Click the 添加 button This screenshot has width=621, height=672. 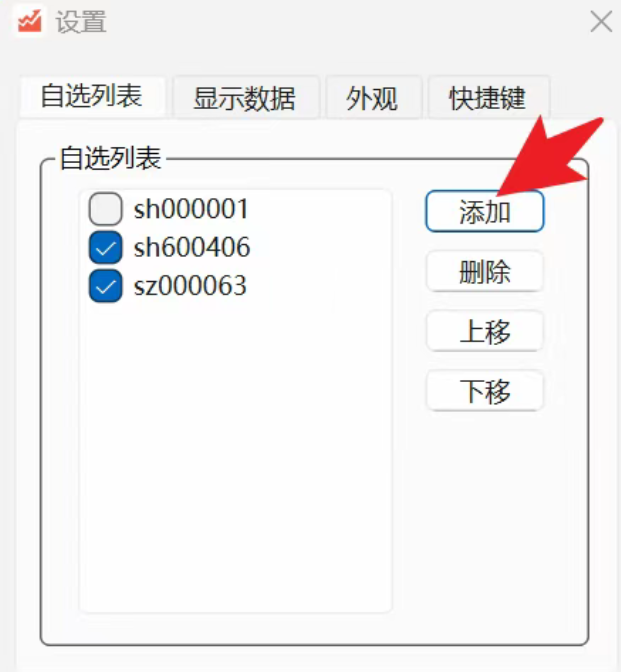tap(485, 211)
